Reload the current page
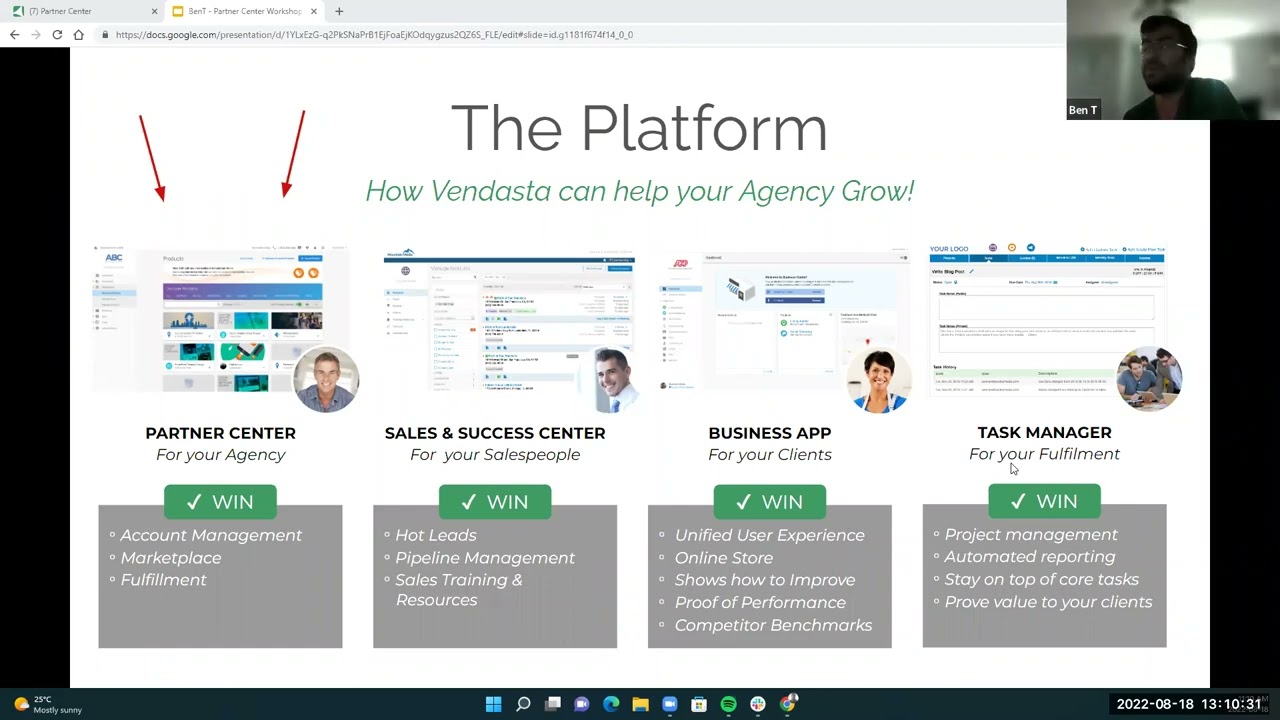The width and height of the screenshot is (1280, 720). 57,35
